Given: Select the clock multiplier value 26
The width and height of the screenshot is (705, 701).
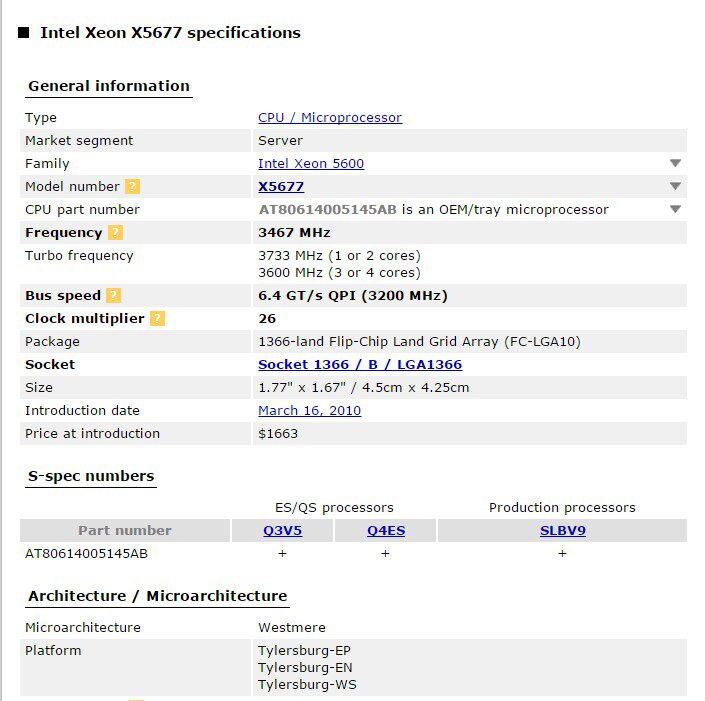Looking at the screenshot, I should [267, 318].
